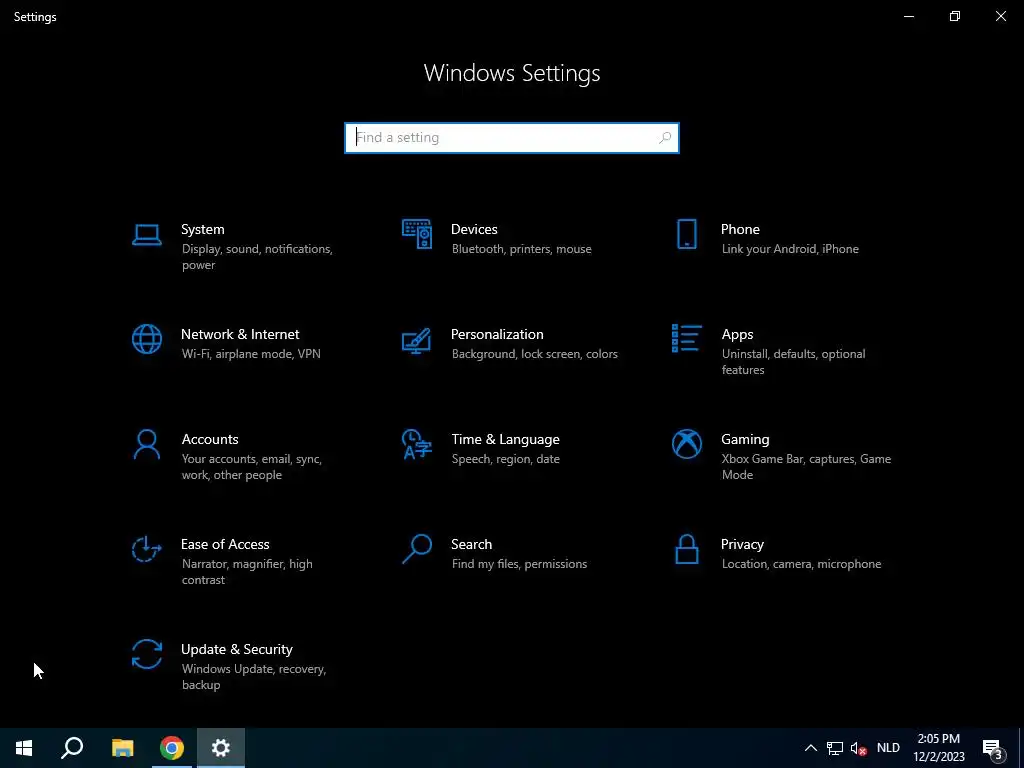The width and height of the screenshot is (1024, 768).
Task: Open the Privacy padlock icon
Action: click(686, 549)
